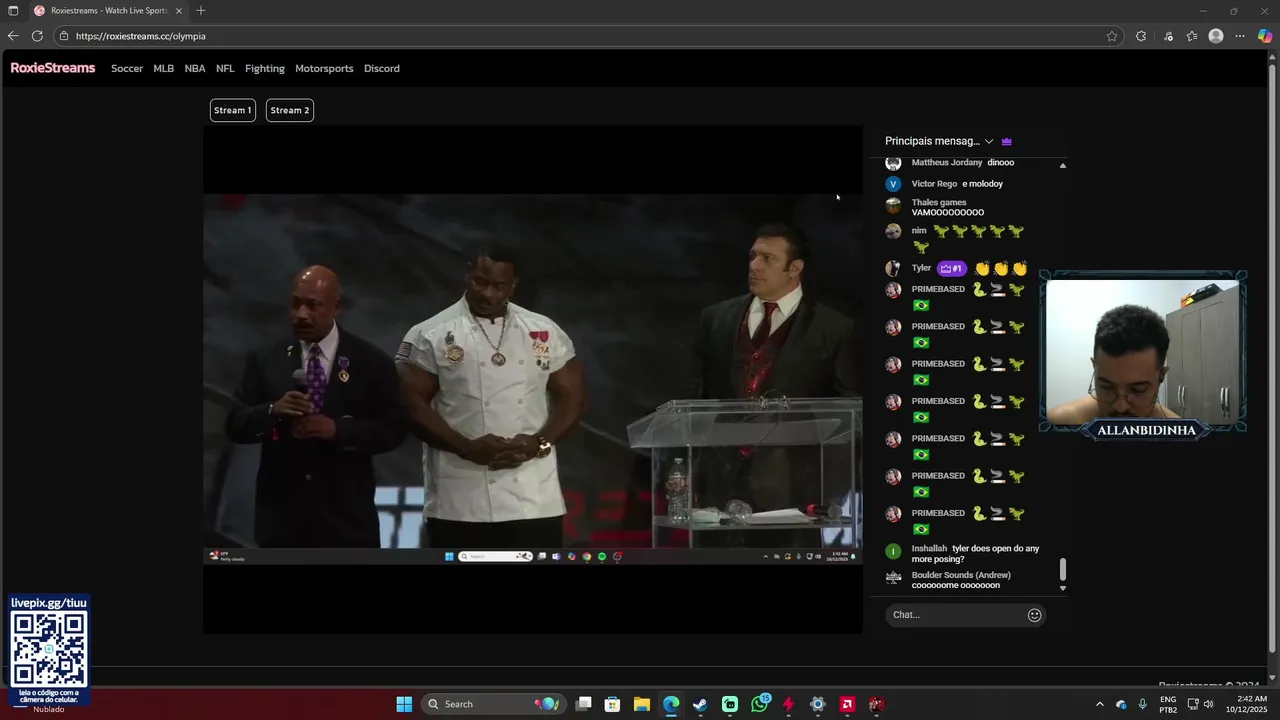Click the microphone tray icon
The height and width of the screenshot is (720, 1280).
[1142, 704]
